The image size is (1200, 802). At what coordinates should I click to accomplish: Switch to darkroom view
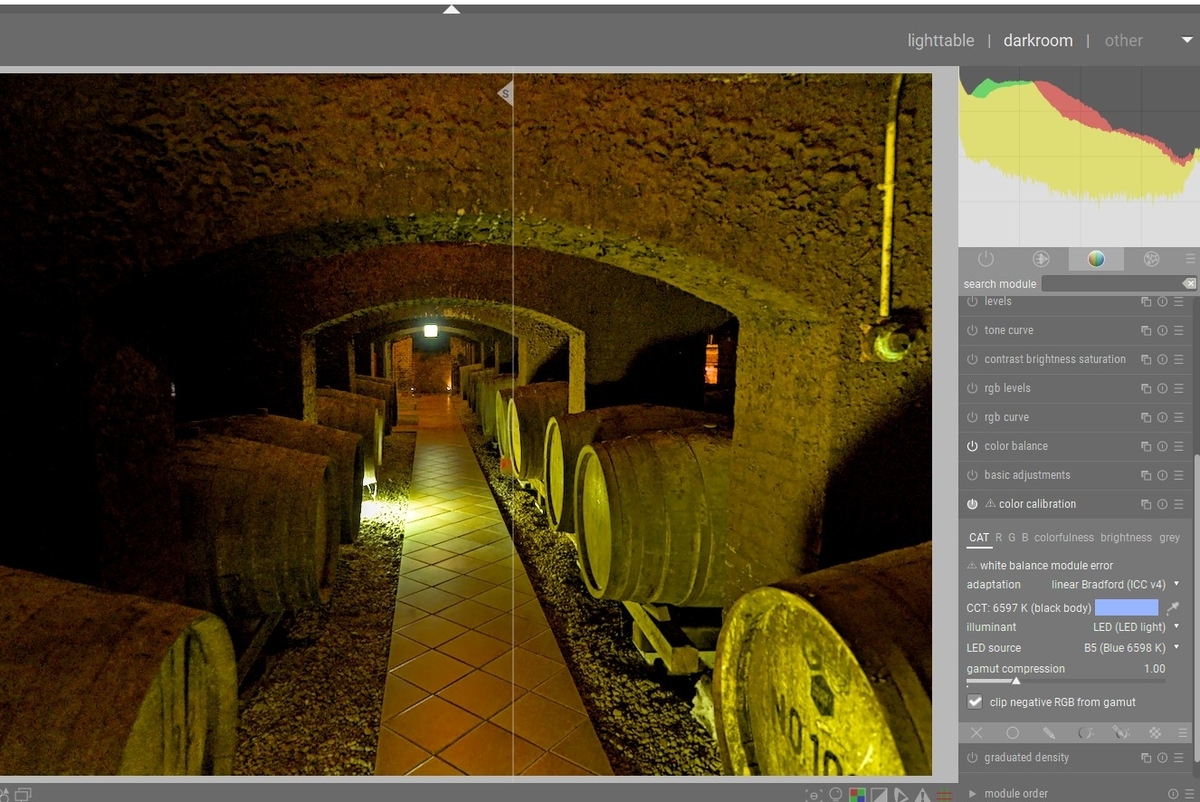(1038, 41)
